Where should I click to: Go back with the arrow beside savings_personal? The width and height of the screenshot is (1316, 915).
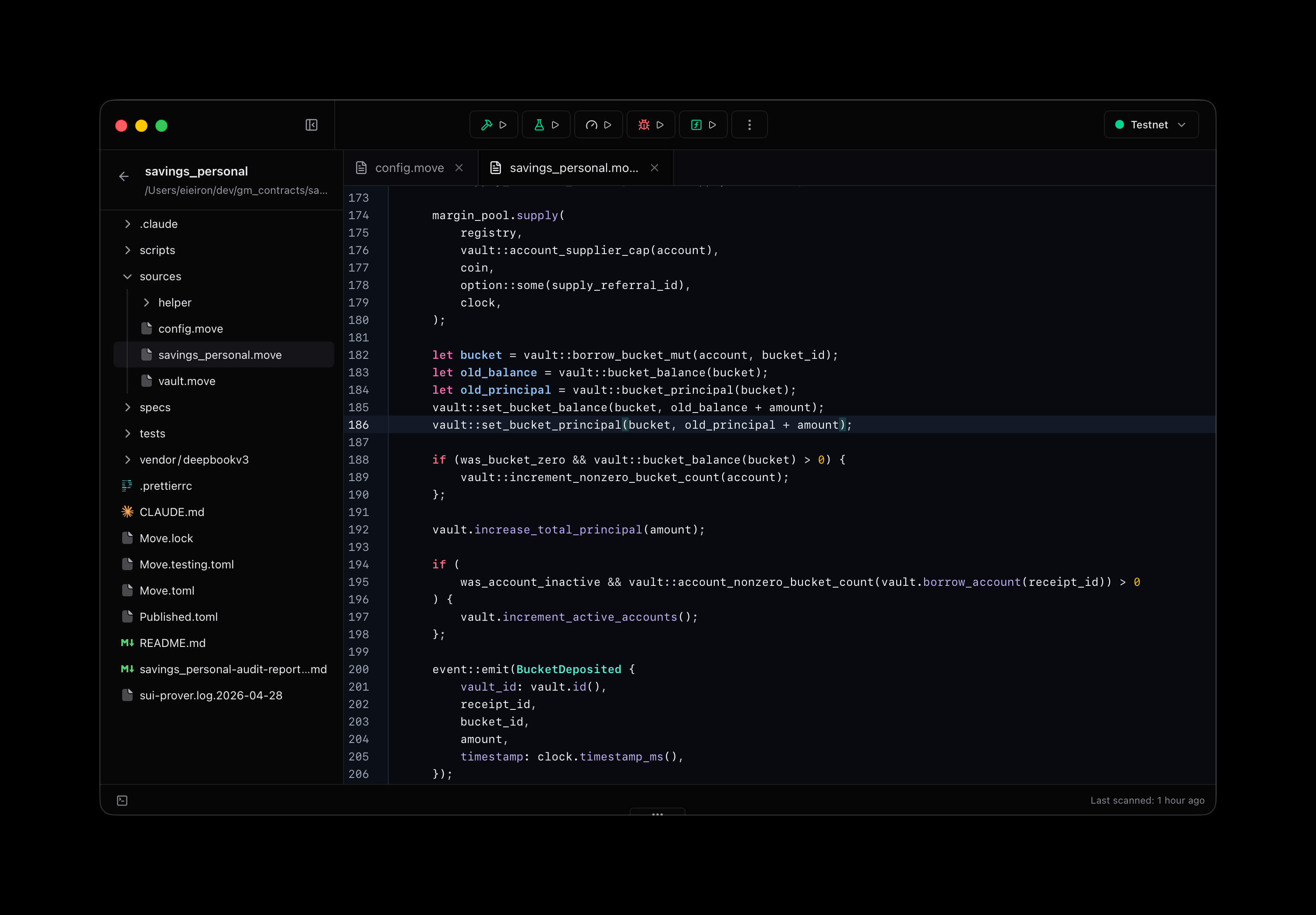(124, 176)
